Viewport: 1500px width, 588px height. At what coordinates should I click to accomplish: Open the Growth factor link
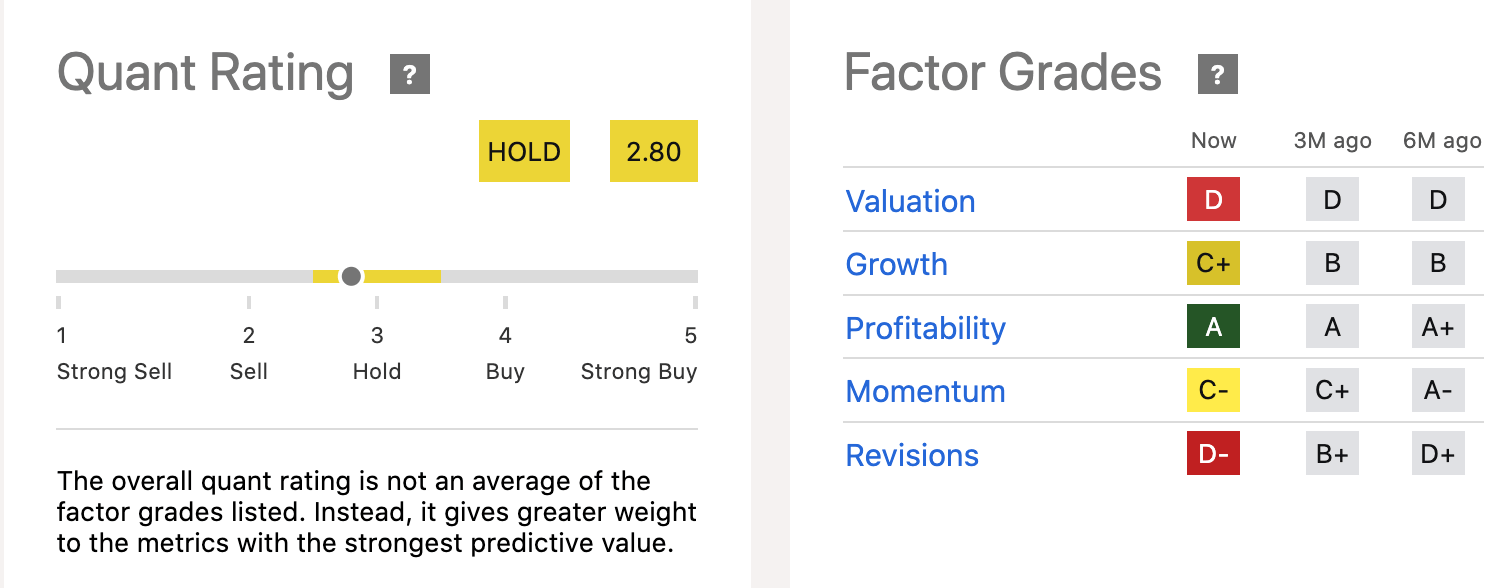[896, 264]
